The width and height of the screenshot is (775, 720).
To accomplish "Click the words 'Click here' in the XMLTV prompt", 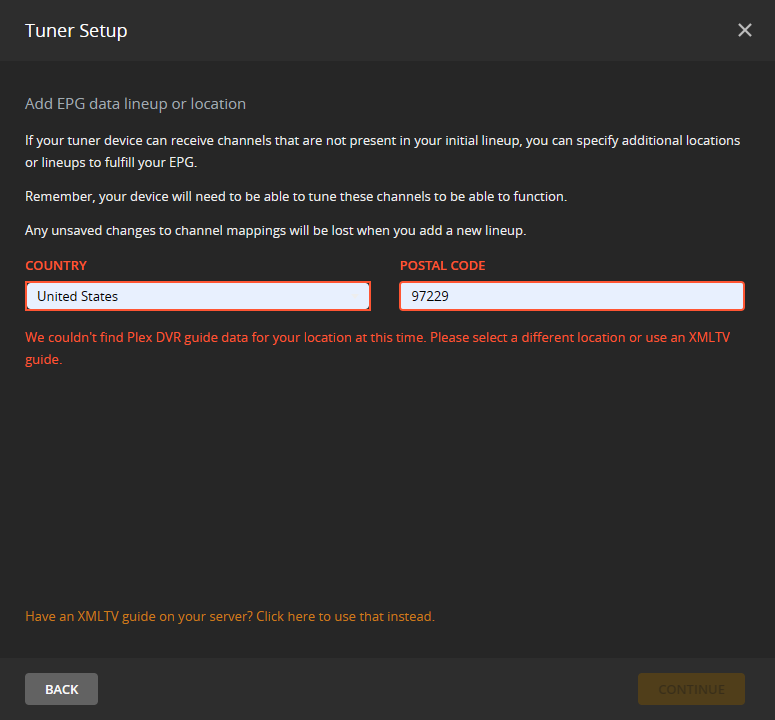I will (x=285, y=616).
